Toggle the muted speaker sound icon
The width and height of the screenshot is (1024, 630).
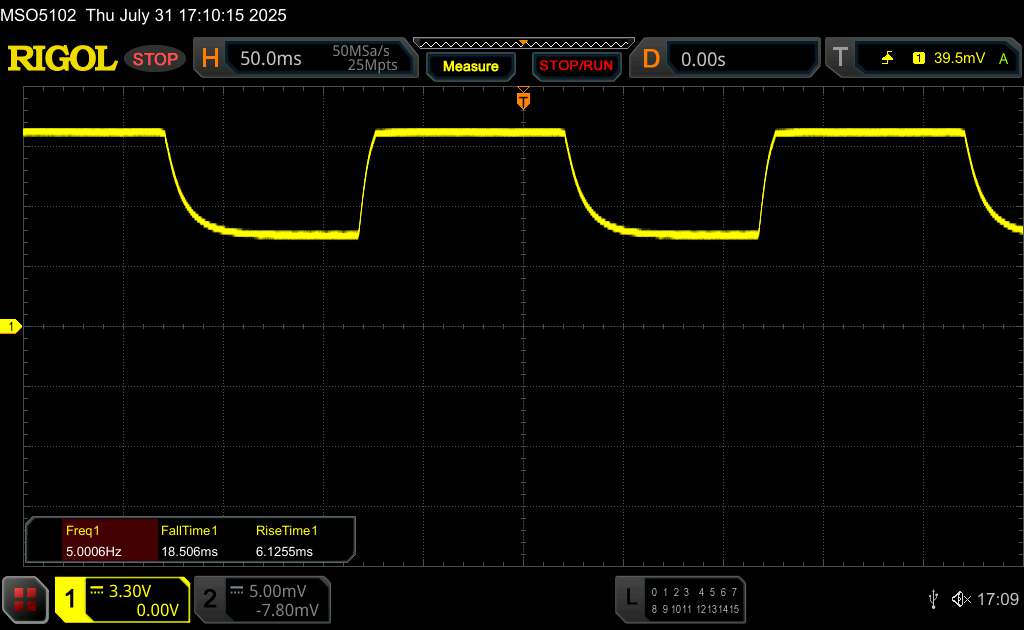click(x=961, y=599)
